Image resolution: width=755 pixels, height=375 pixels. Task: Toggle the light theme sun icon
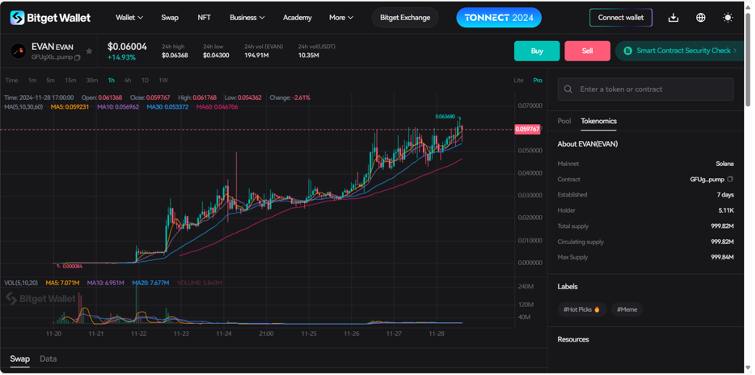[x=728, y=18]
